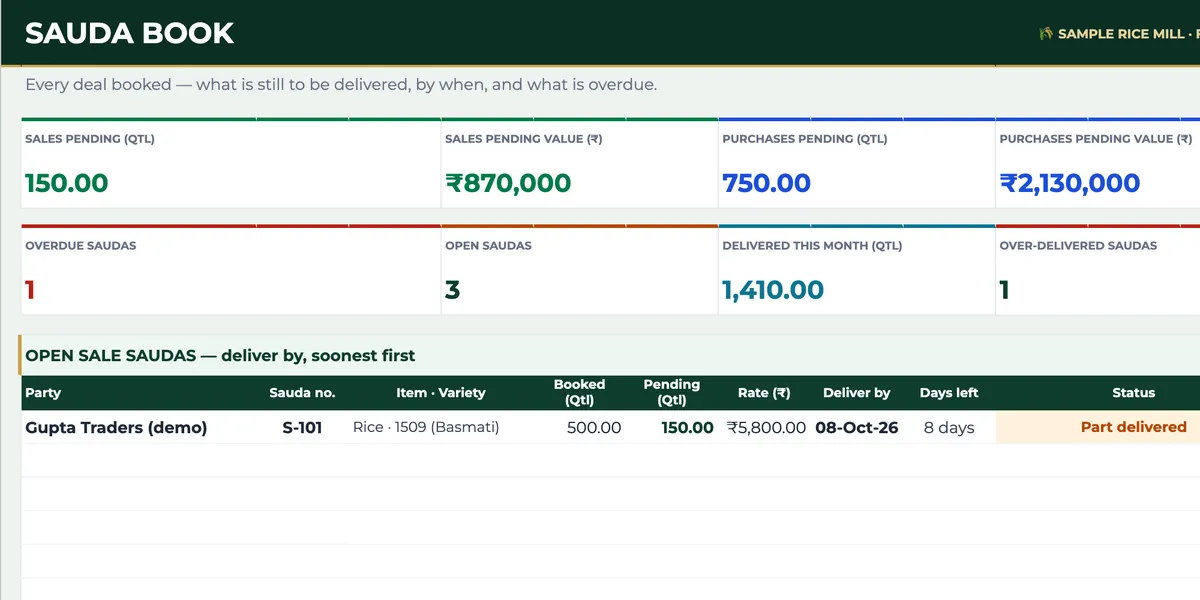The height and width of the screenshot is (600, 1200).
Task: Click the Item · Variety column header
Action: [x=440, y=393]
